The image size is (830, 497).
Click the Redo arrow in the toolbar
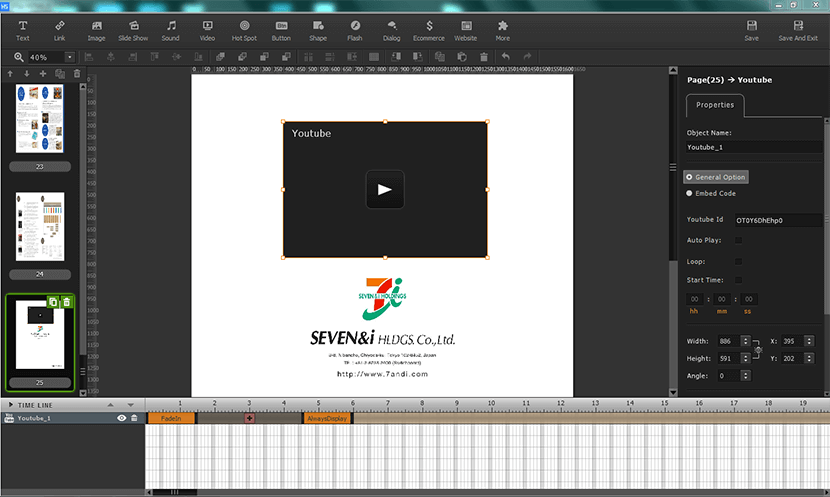coord(527,56)
